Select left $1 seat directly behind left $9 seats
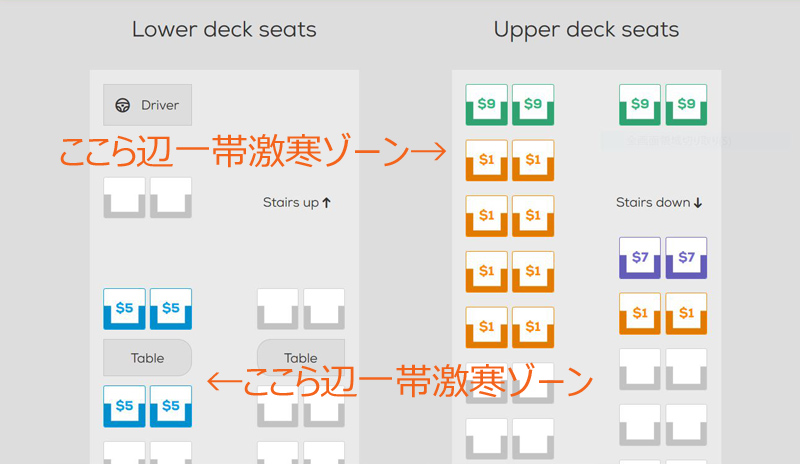800x464 pixels. 486,160
